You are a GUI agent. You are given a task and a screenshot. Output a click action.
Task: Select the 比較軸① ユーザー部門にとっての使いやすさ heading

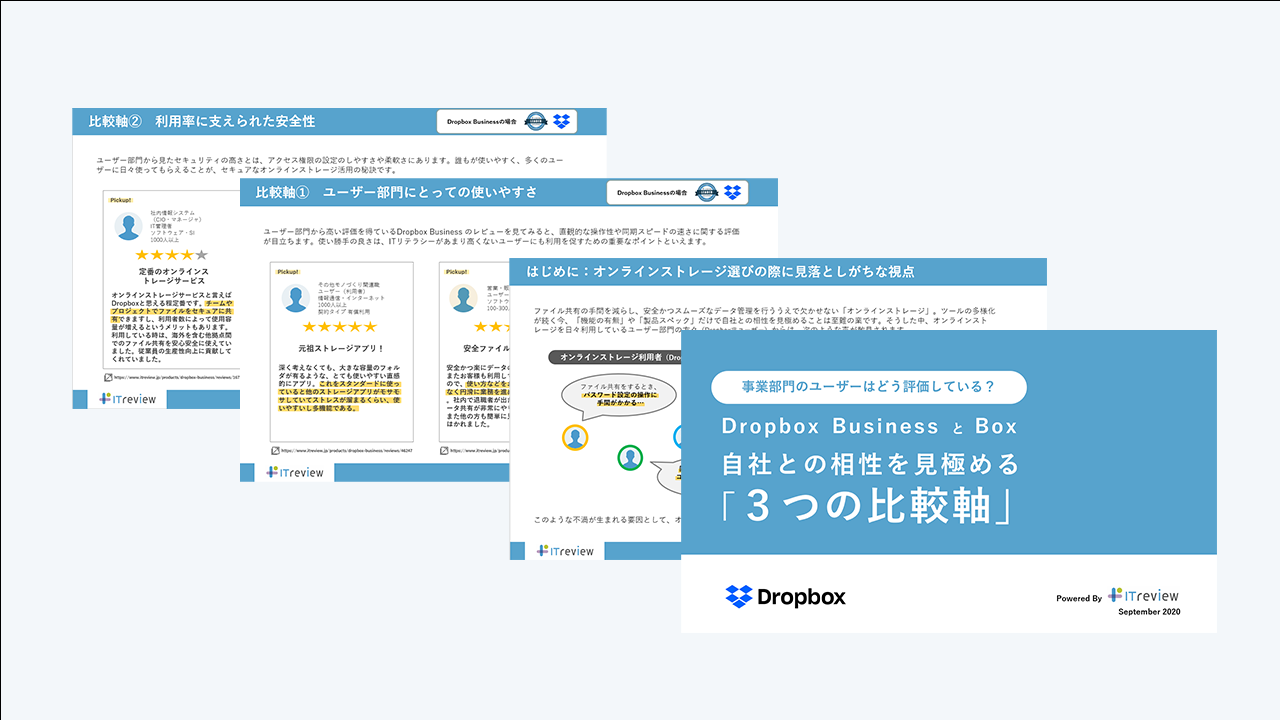pos(396,192)
